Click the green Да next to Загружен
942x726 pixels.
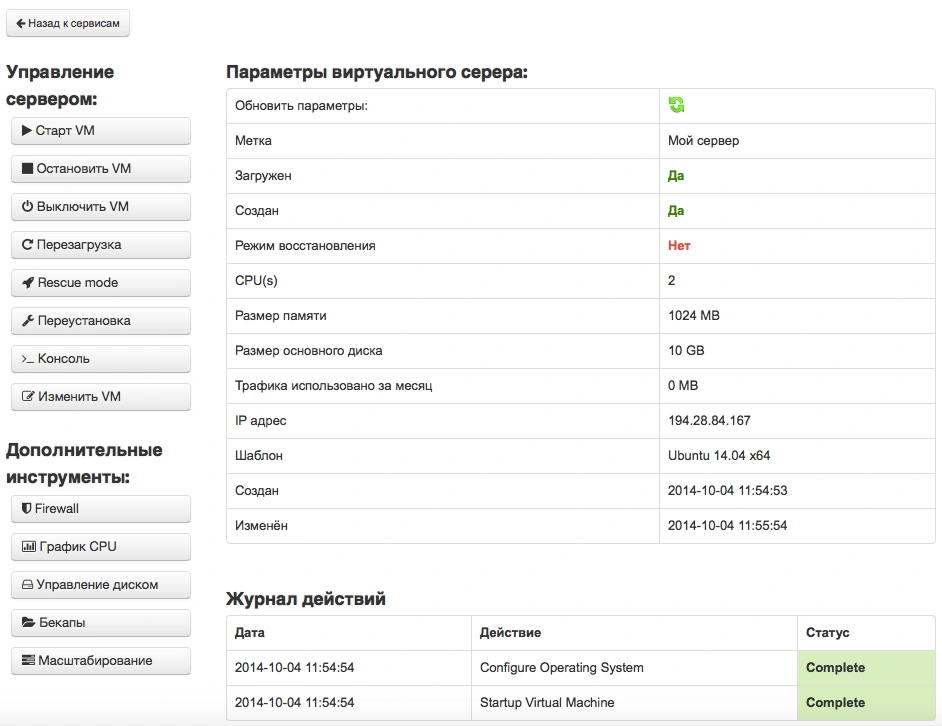click(x=676, y=175)
